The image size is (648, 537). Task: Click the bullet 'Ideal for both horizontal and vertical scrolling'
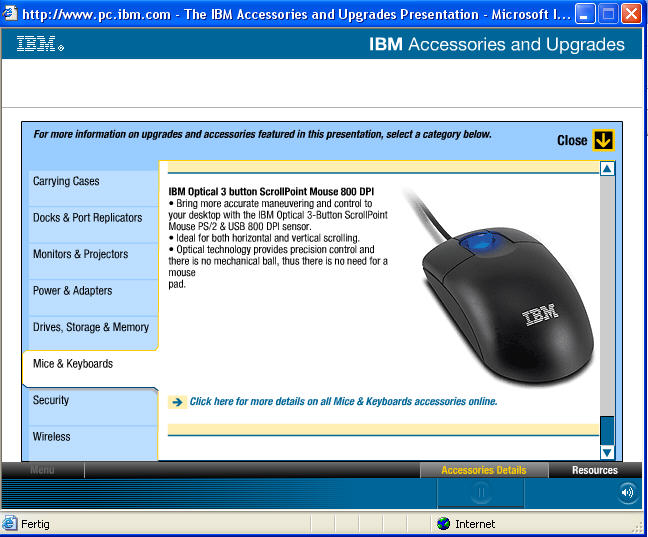pos(264,238)
